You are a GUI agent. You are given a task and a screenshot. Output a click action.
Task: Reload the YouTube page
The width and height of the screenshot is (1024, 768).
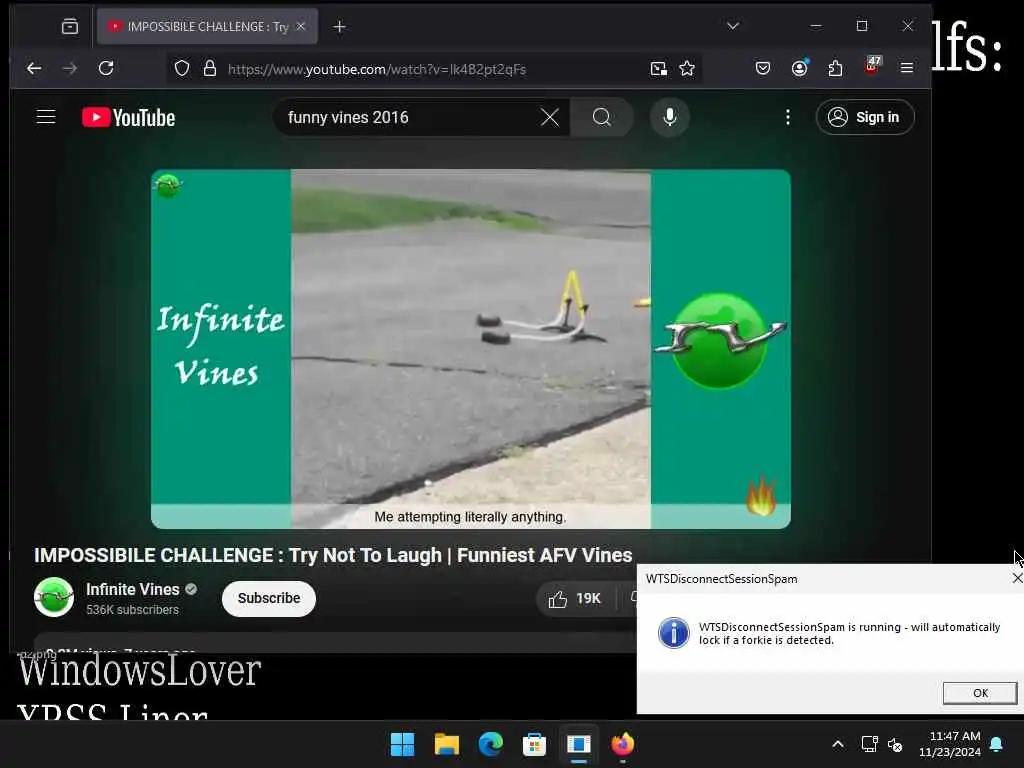click(x=106, y=68)
